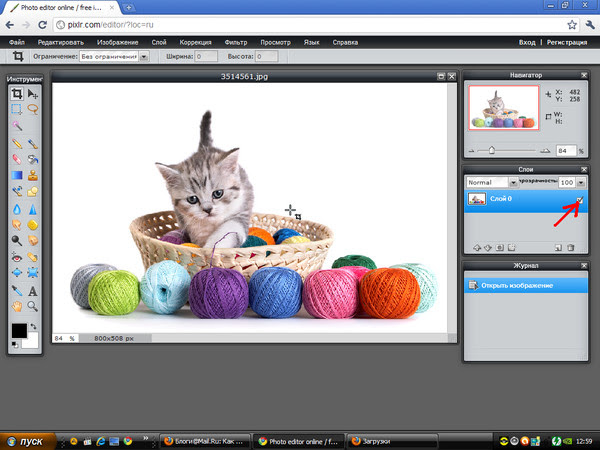
Task: Select the Burn hand tool
Action: pyautogui.click(x=33, y=240)
